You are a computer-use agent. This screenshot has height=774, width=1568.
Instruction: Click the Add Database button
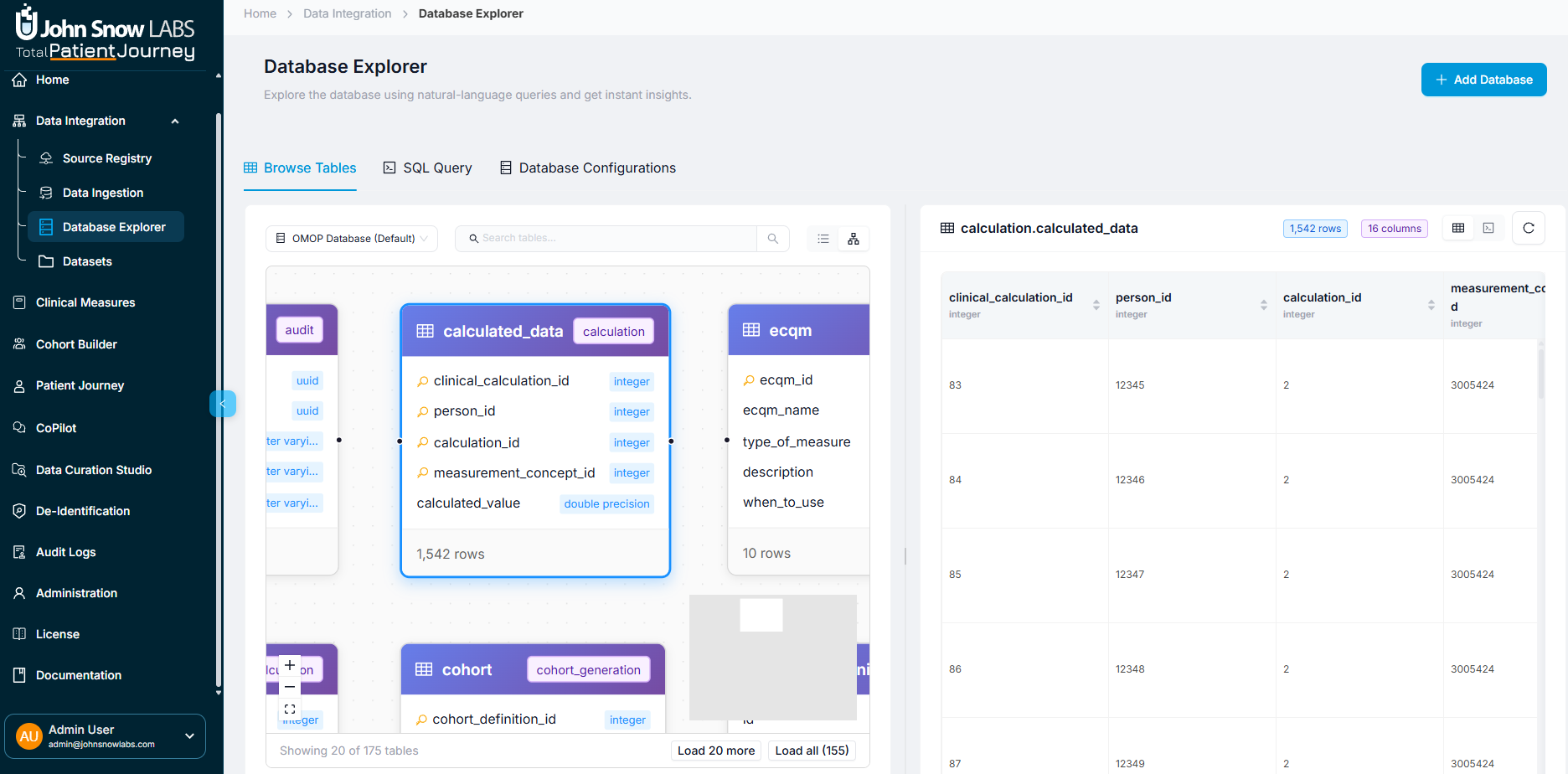click(1483, 80)
